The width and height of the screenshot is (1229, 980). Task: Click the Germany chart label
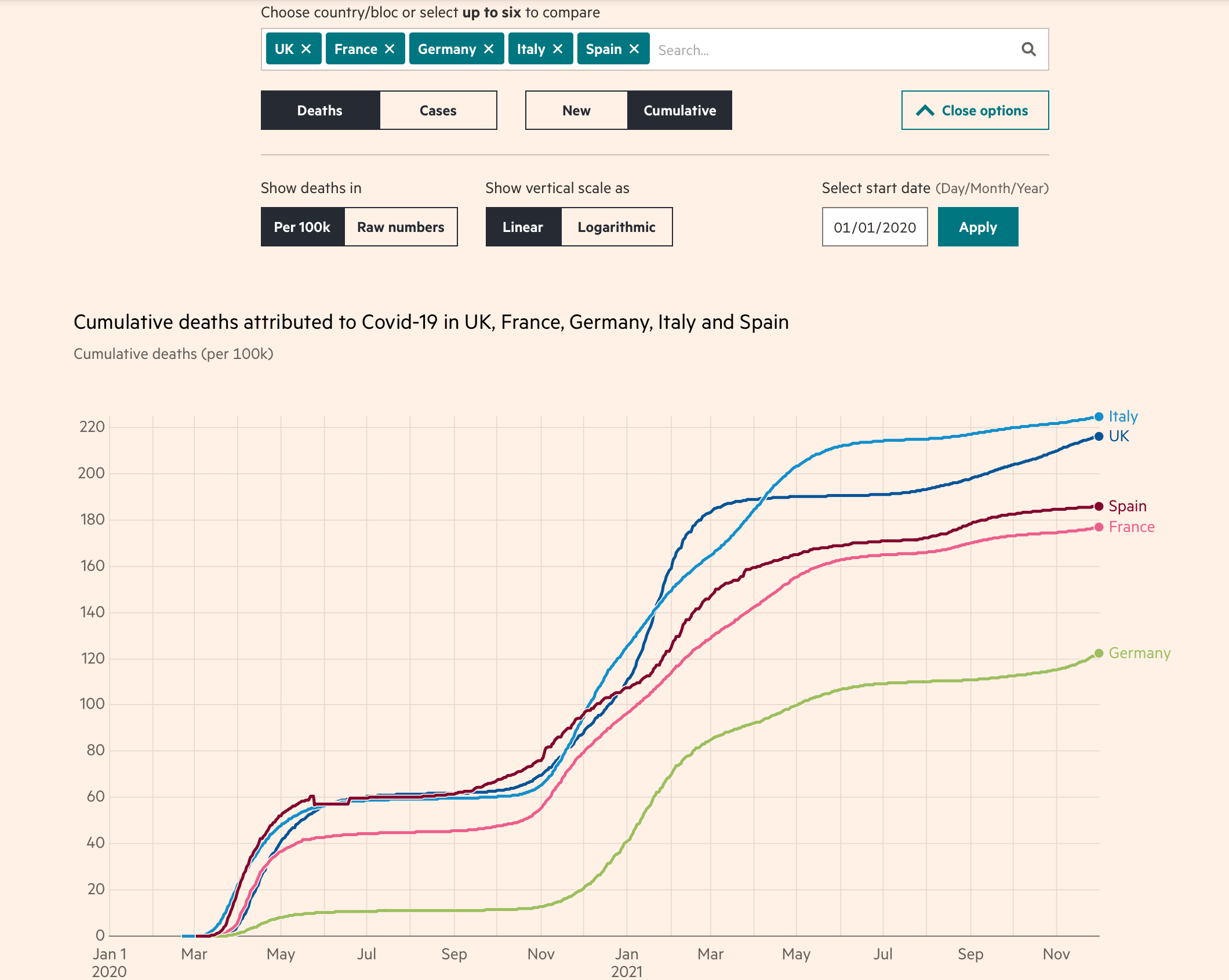click(x=1140, y=653)
